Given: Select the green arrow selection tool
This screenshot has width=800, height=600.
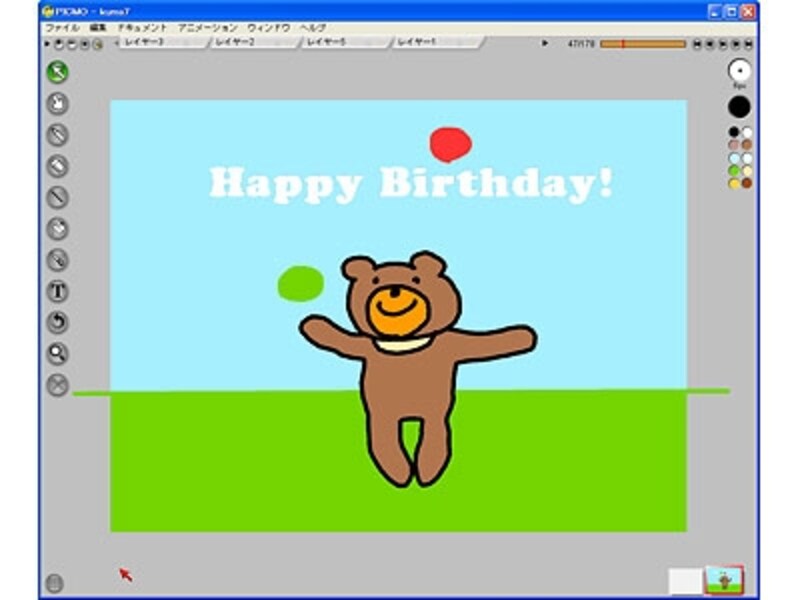Looking at the screenshot, I should point(58,72).
